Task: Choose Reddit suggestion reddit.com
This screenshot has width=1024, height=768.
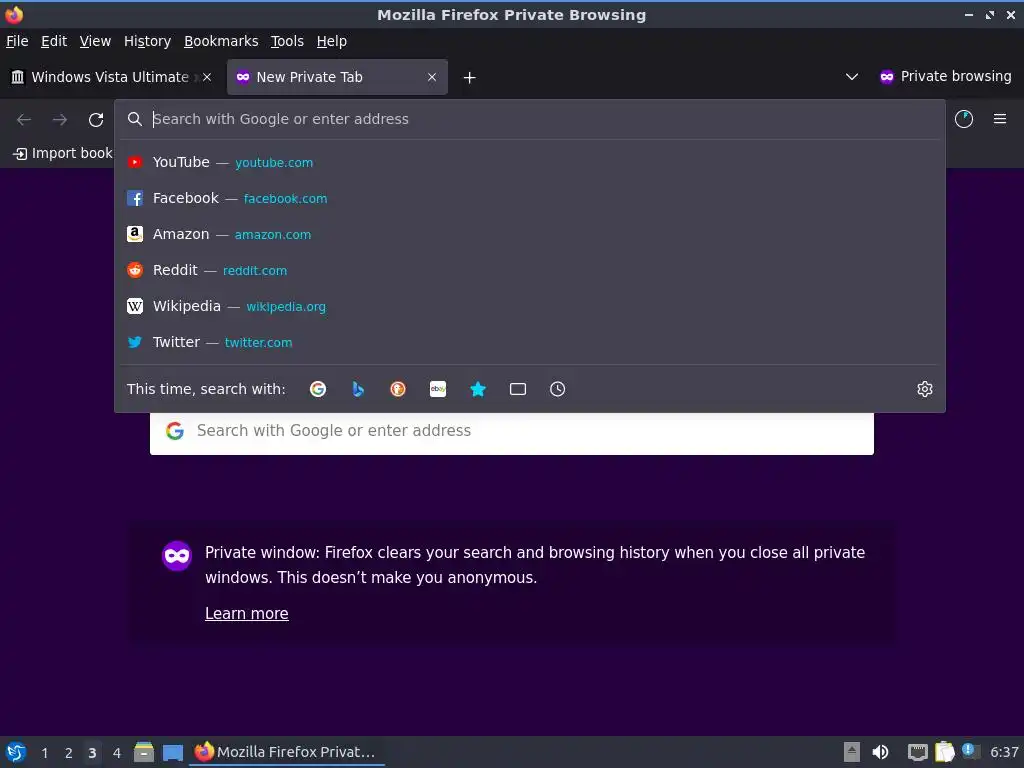Action: point(530,270)
